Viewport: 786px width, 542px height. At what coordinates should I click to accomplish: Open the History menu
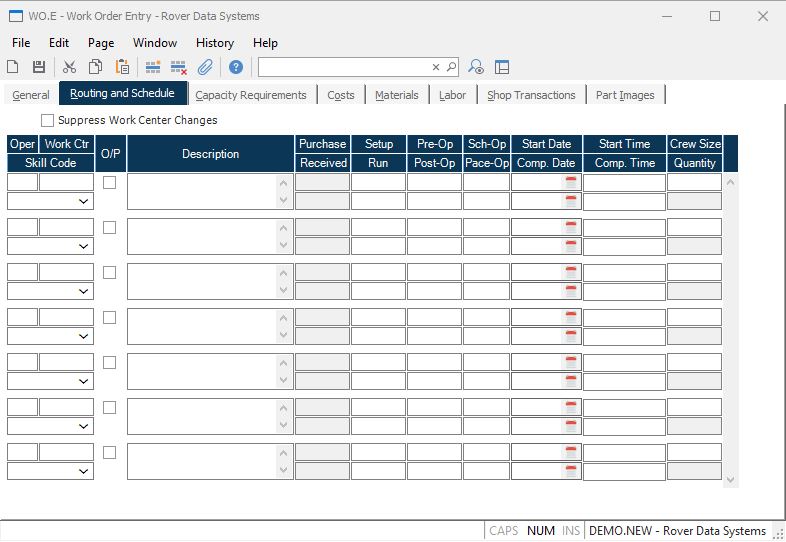(x=214, y=43)
